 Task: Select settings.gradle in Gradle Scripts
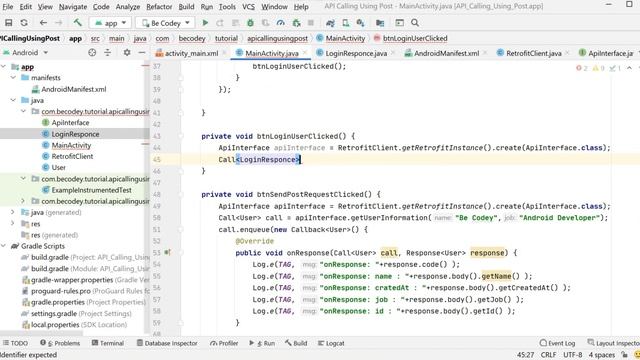click(54, 313)
